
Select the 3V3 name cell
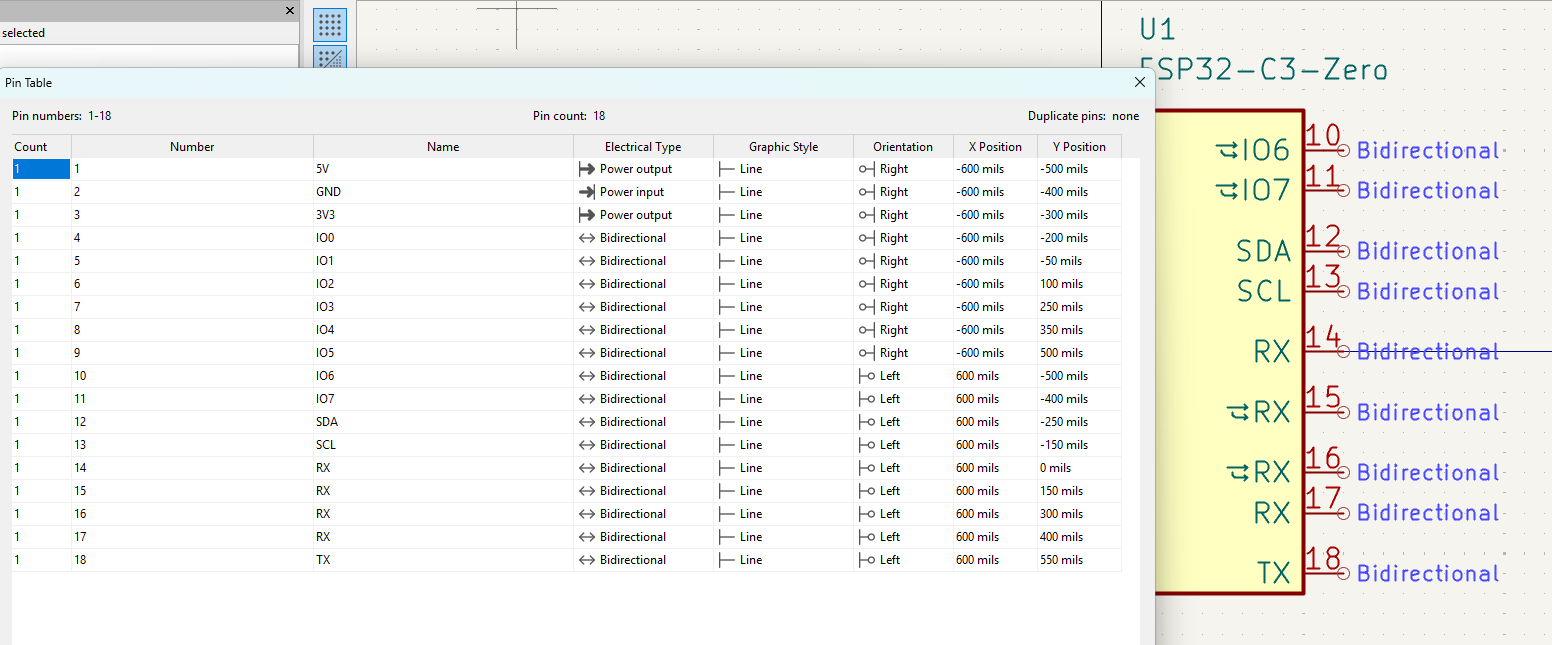[x=443, y=215]
